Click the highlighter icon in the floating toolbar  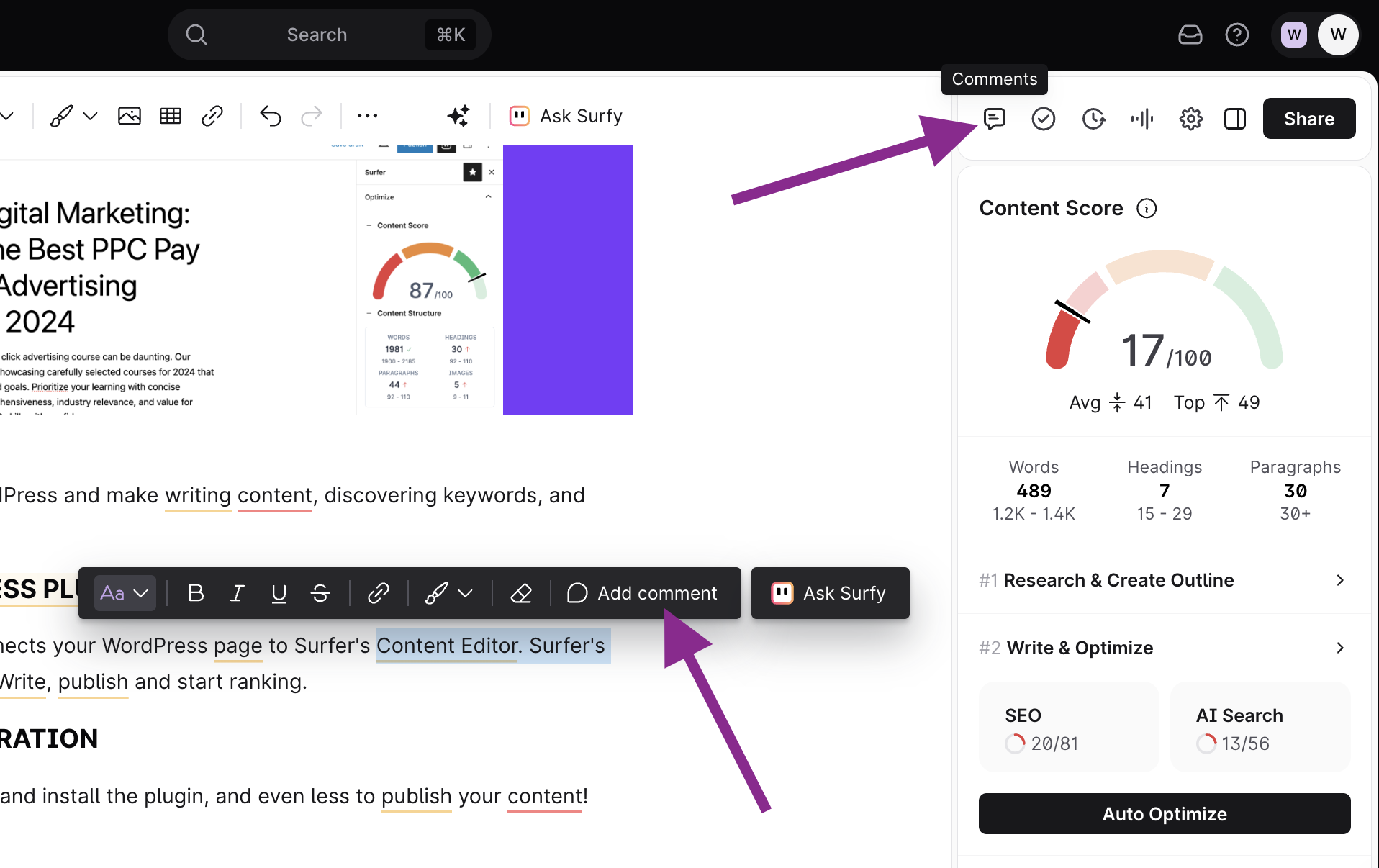436,593
